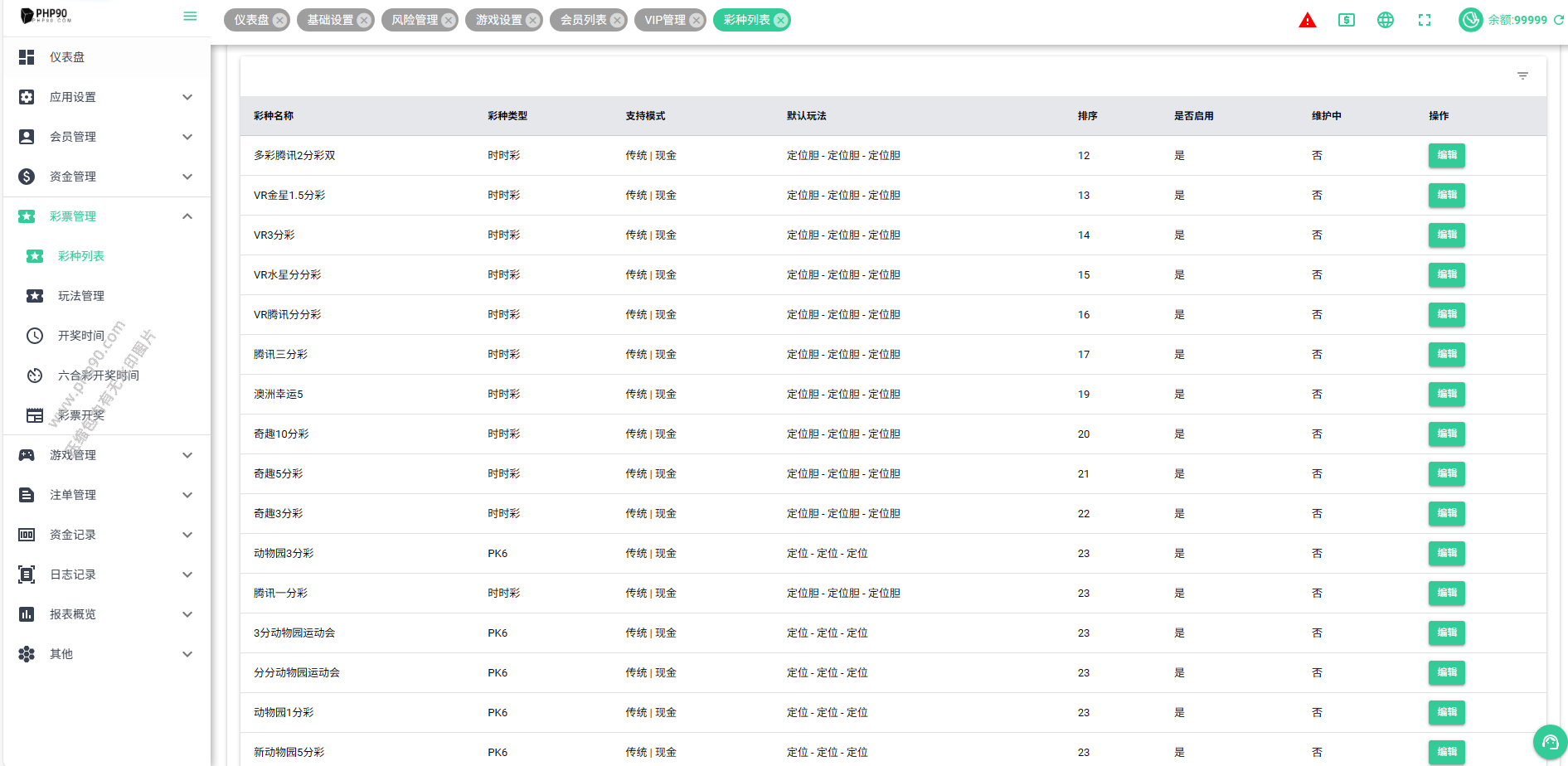Viewport: 1568px width, 766px height.
Task: Open 玩法管理 in the sidebar
Action: (81, 296)
